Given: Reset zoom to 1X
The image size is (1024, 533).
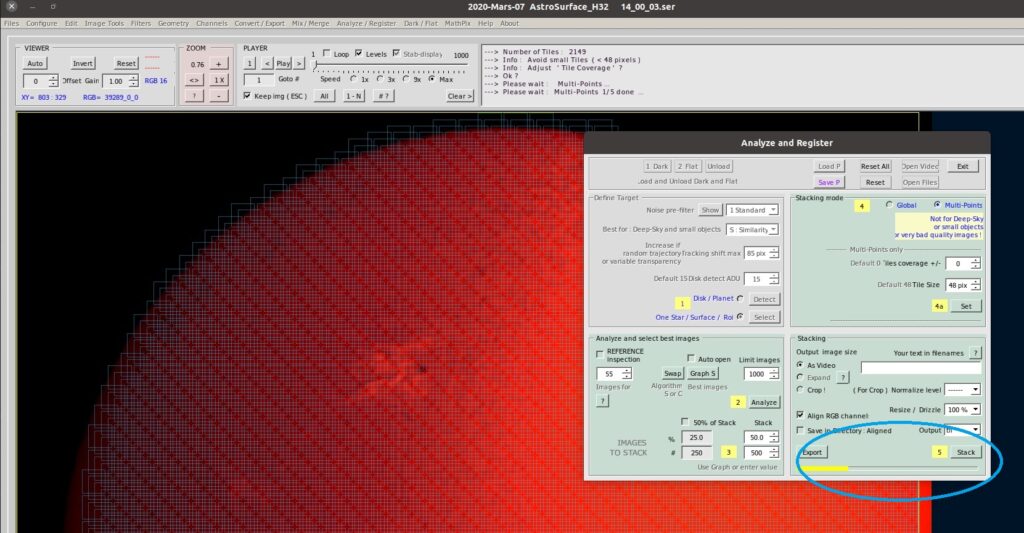Looking at the screenshot, I should (x=220, y=80).
